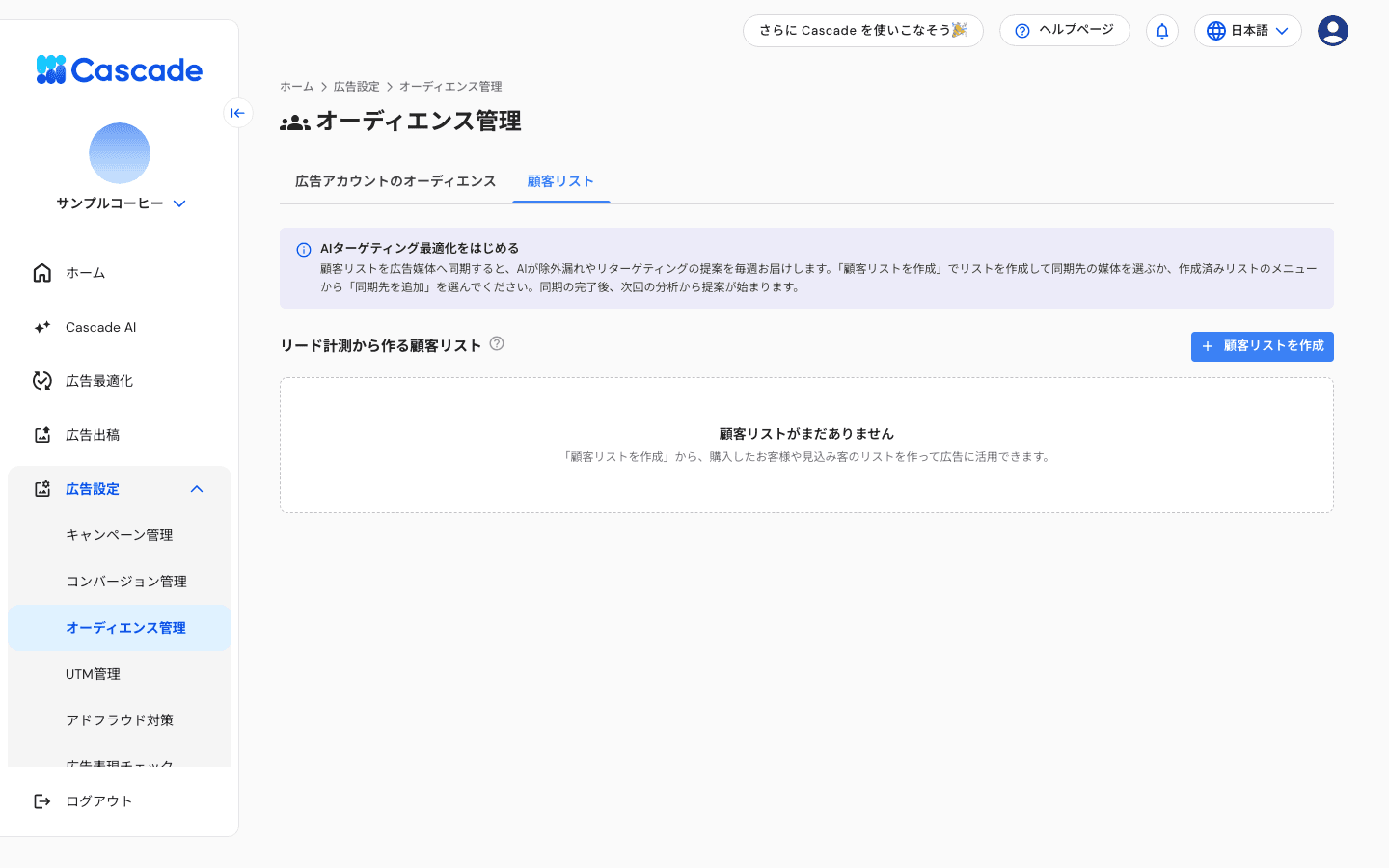Click the サンプルコーヒー account avatar
Screen dimensions: 1389x868
coord(120,153)
